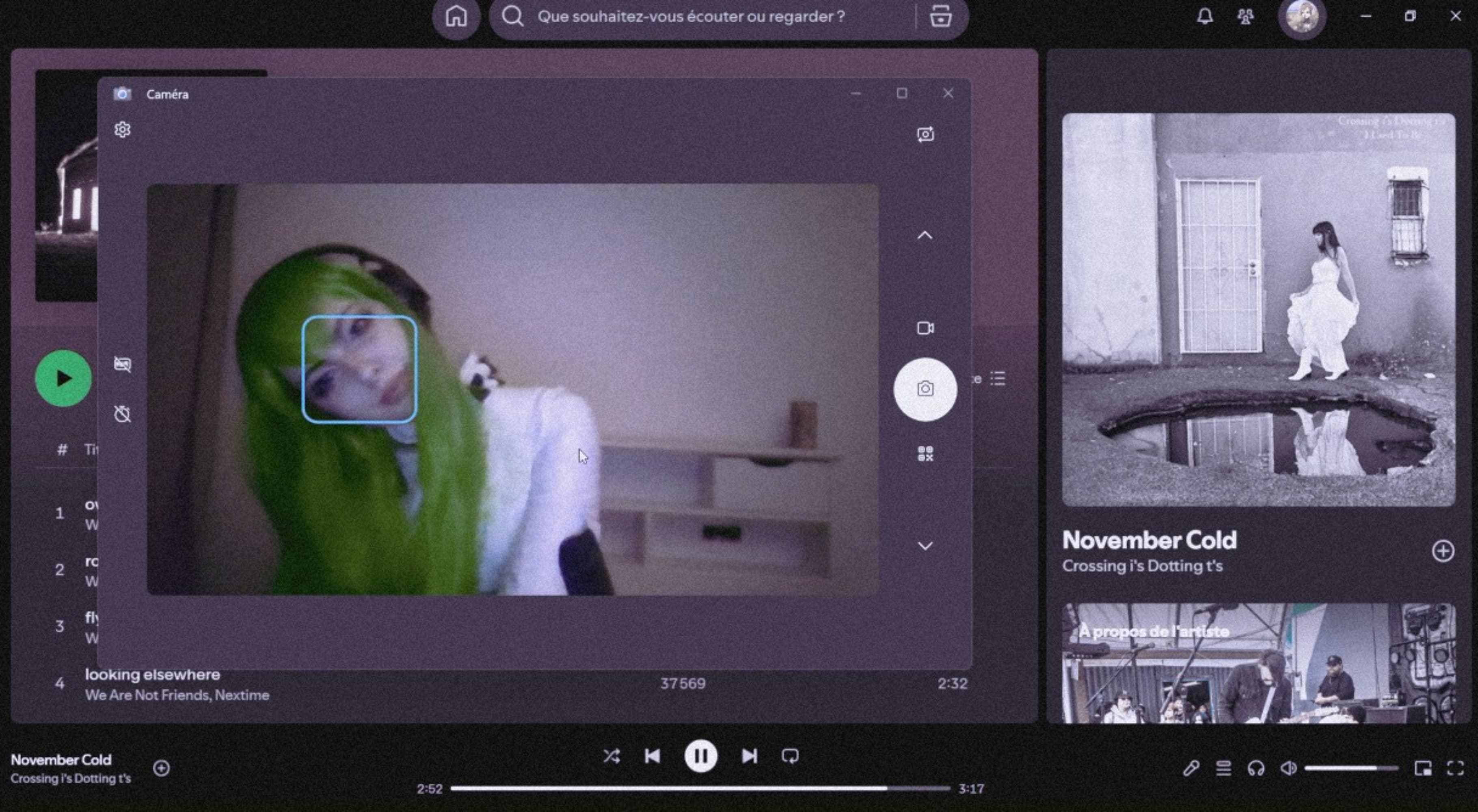The height and width of the screenshot is (812, 1478).
Task: Toggle HDR off icon in Camera
Action: point(122,365)
